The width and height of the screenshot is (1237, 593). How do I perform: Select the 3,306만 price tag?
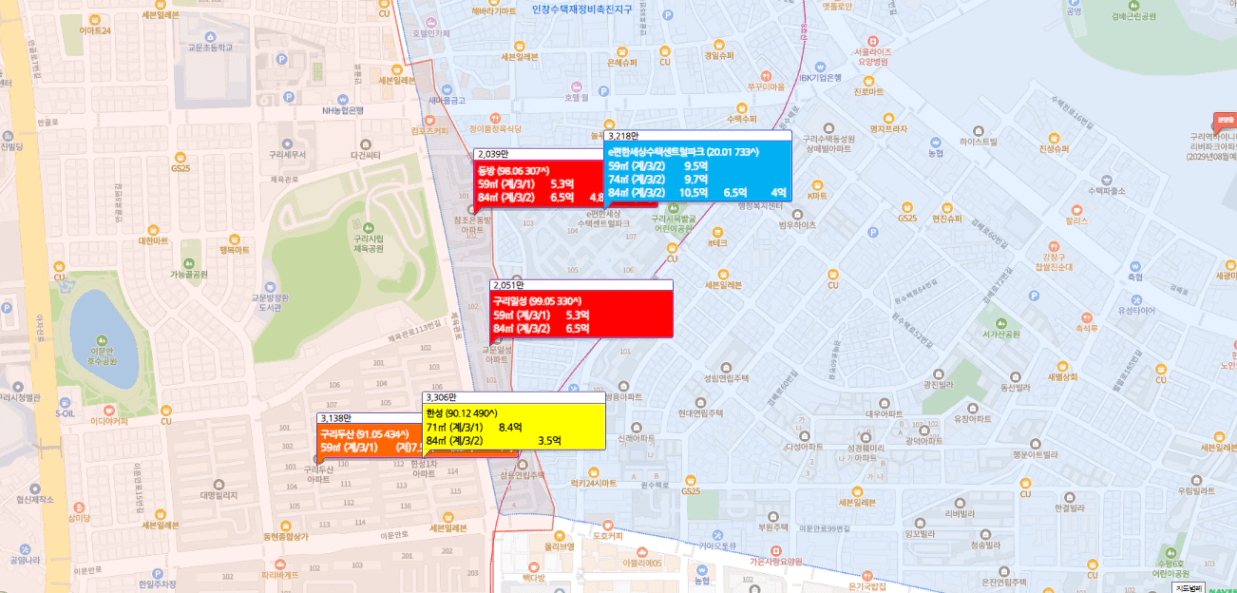tap(442, 397)
